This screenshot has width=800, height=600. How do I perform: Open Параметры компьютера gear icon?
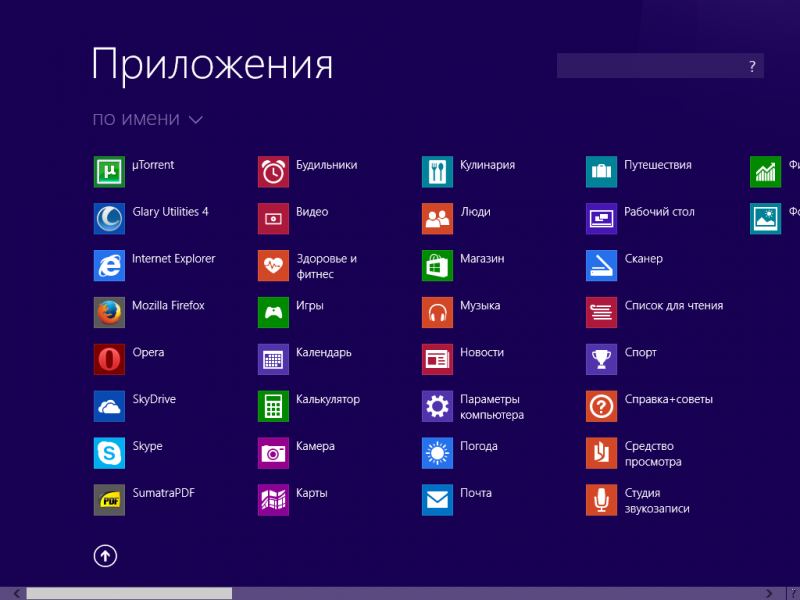(x=437, y=407)
